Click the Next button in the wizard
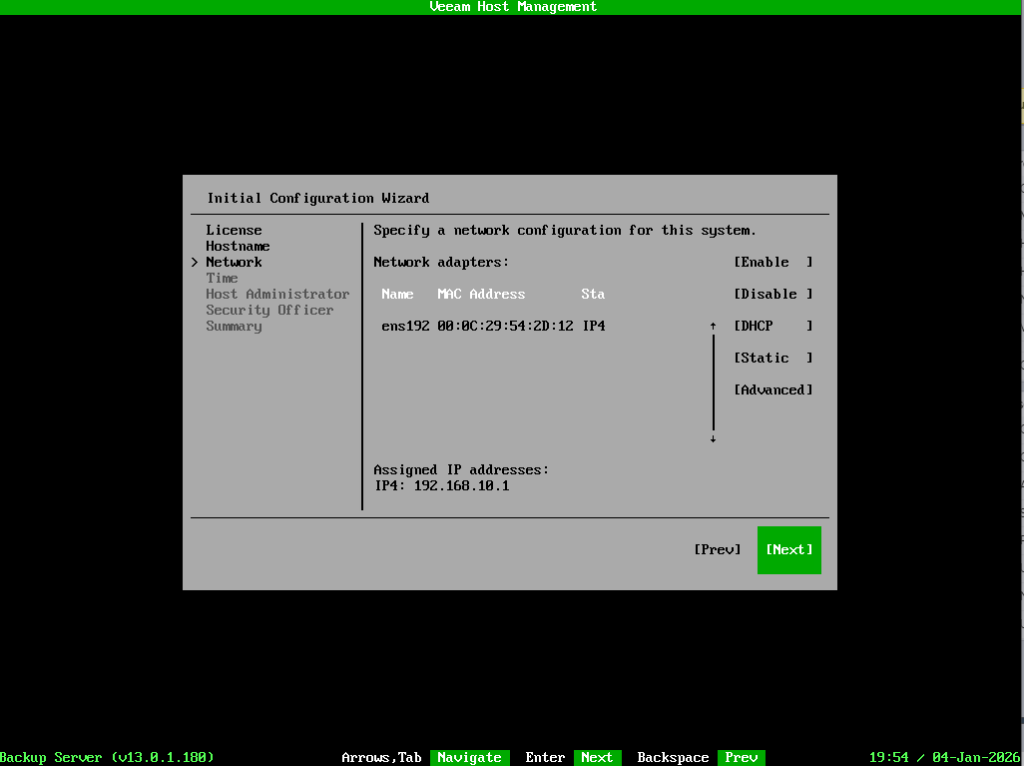The width and height of the screenshot is (1024, 766). pyautogui.click(x=789, y=550)
